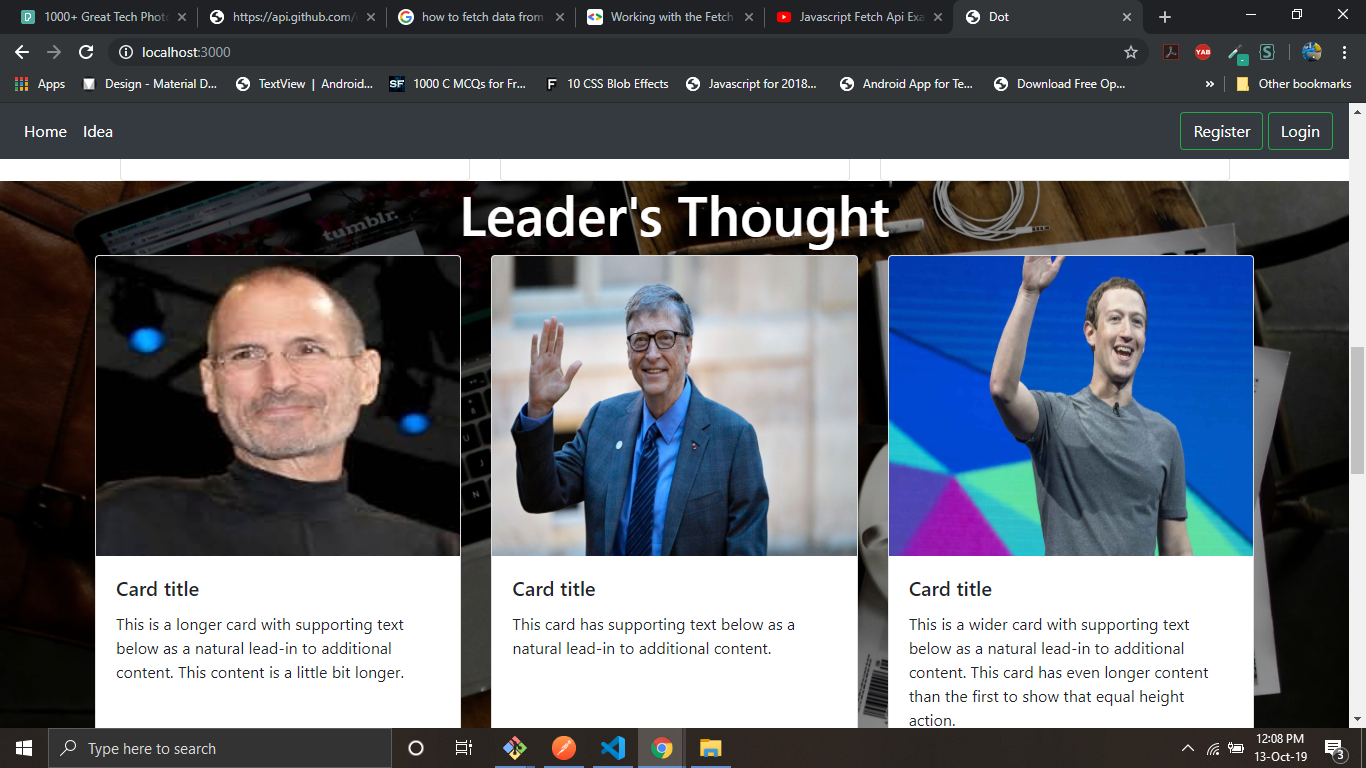Viewport: 1366px width, 768px height.
Task: Open the Cortana circle icon
Action: click(416, 748)
